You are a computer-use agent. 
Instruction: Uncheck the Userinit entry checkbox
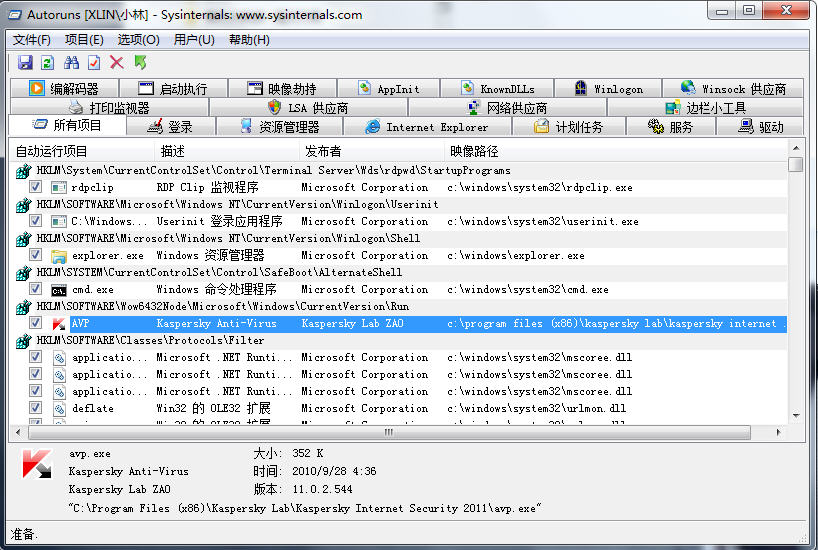[x=35, y=220]
